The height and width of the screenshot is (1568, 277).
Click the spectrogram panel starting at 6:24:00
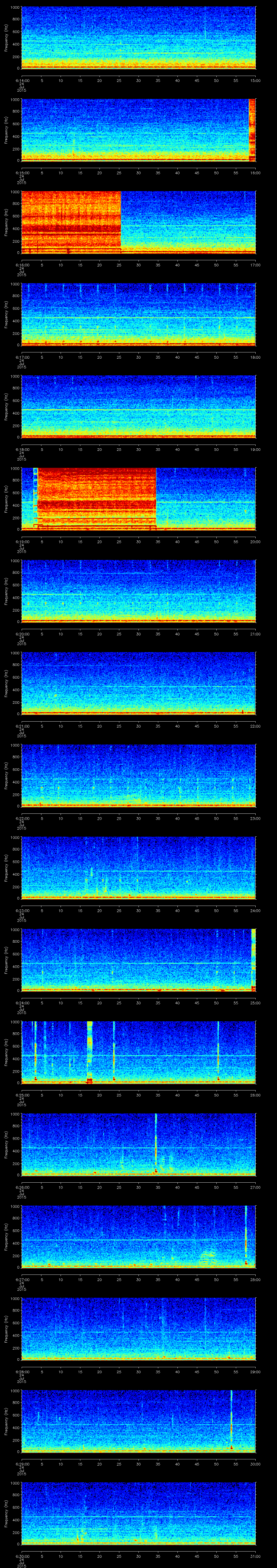pos(139,960)
